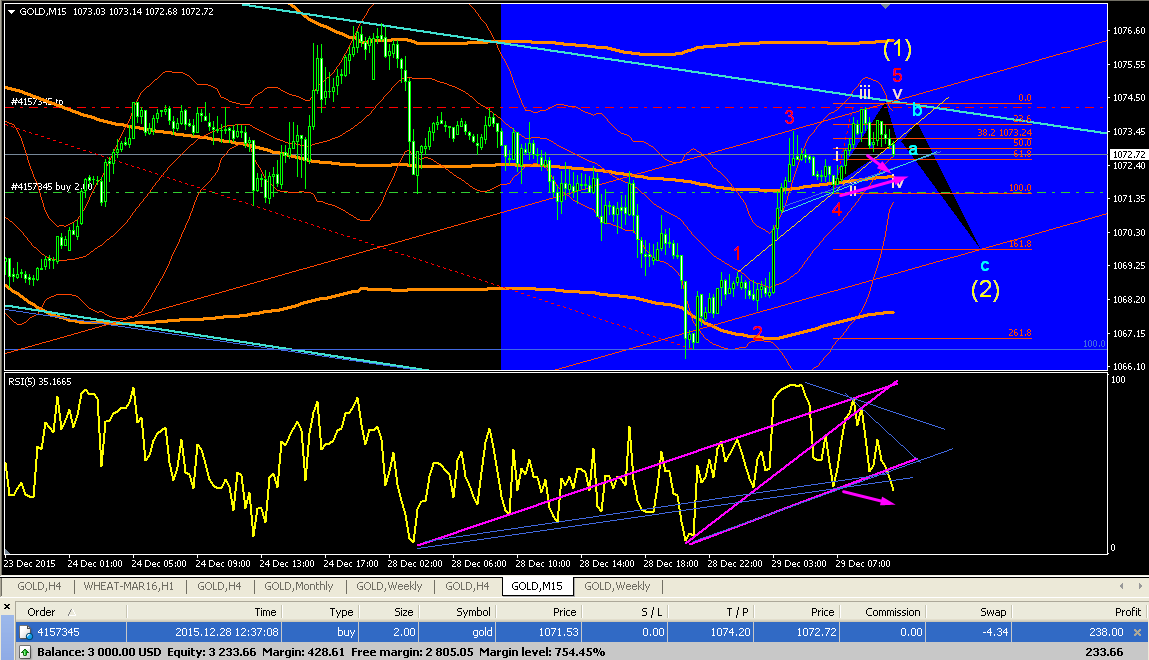
Task: Open the chart menu triangle beside GOLD,M15 title
Action: [x=12, y=12]
